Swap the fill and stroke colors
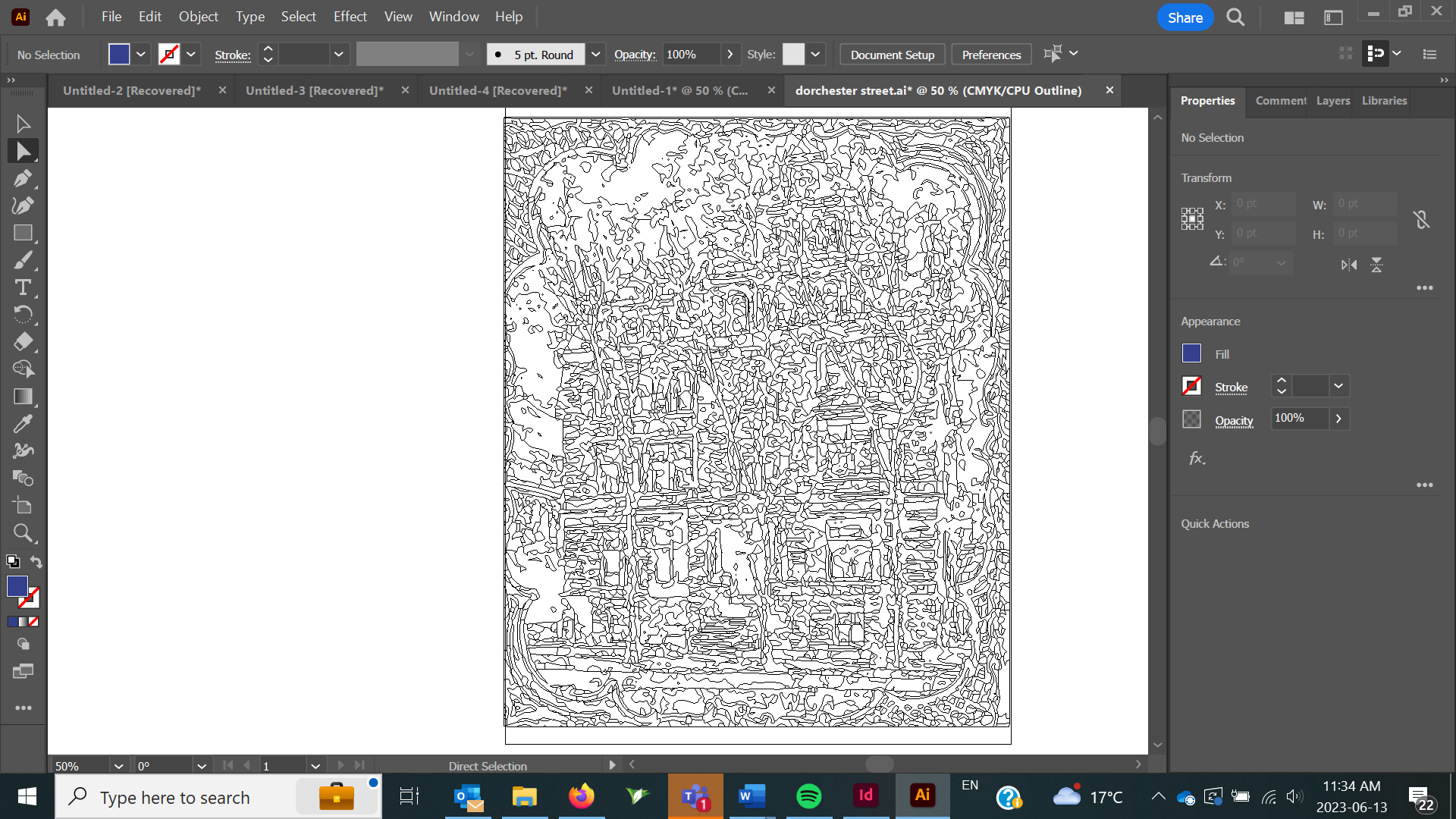1456x819 pixels. click(36, 562)
